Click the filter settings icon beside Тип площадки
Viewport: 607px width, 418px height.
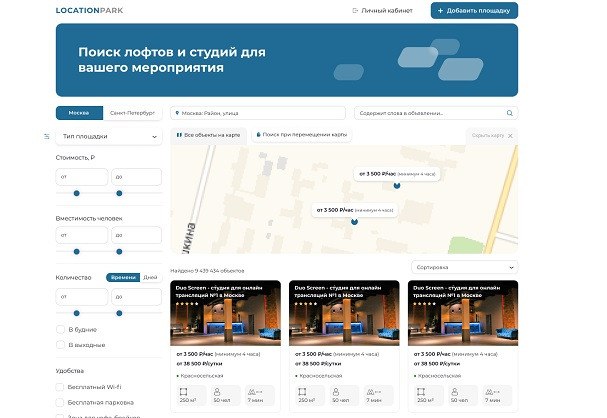click(x=47, y=136)
